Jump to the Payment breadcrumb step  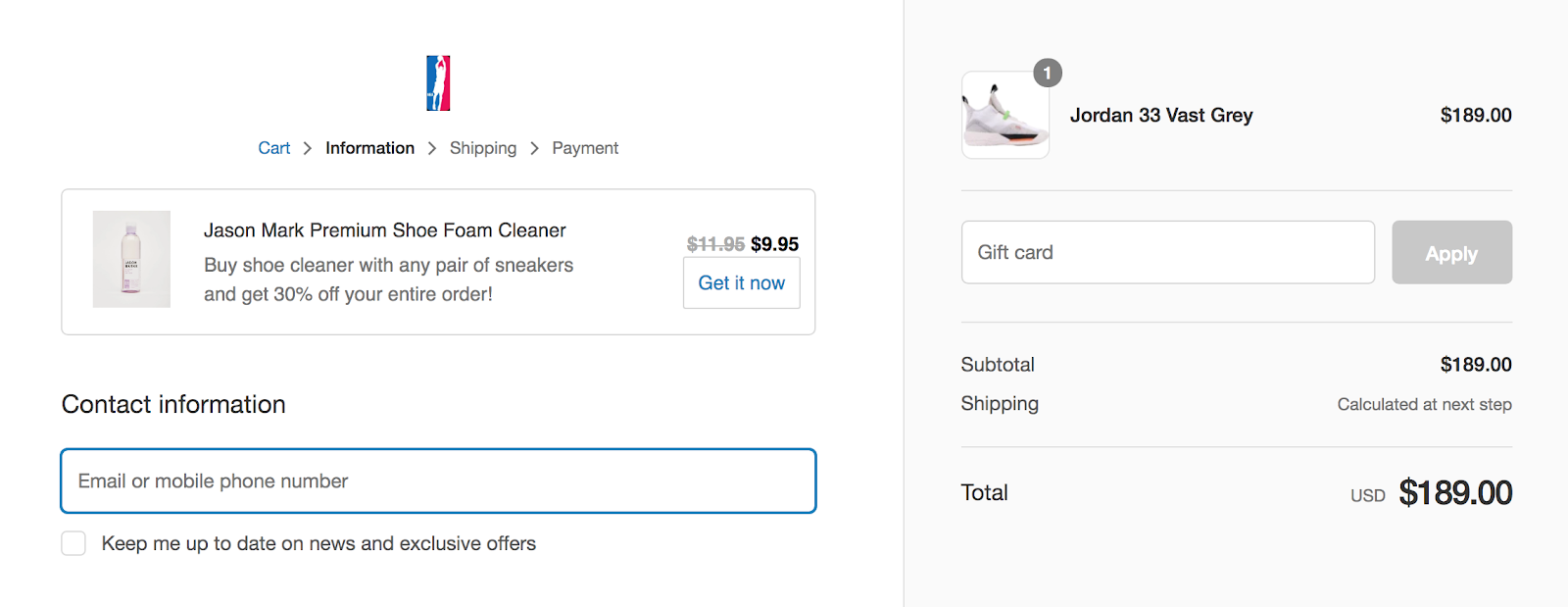585,148
